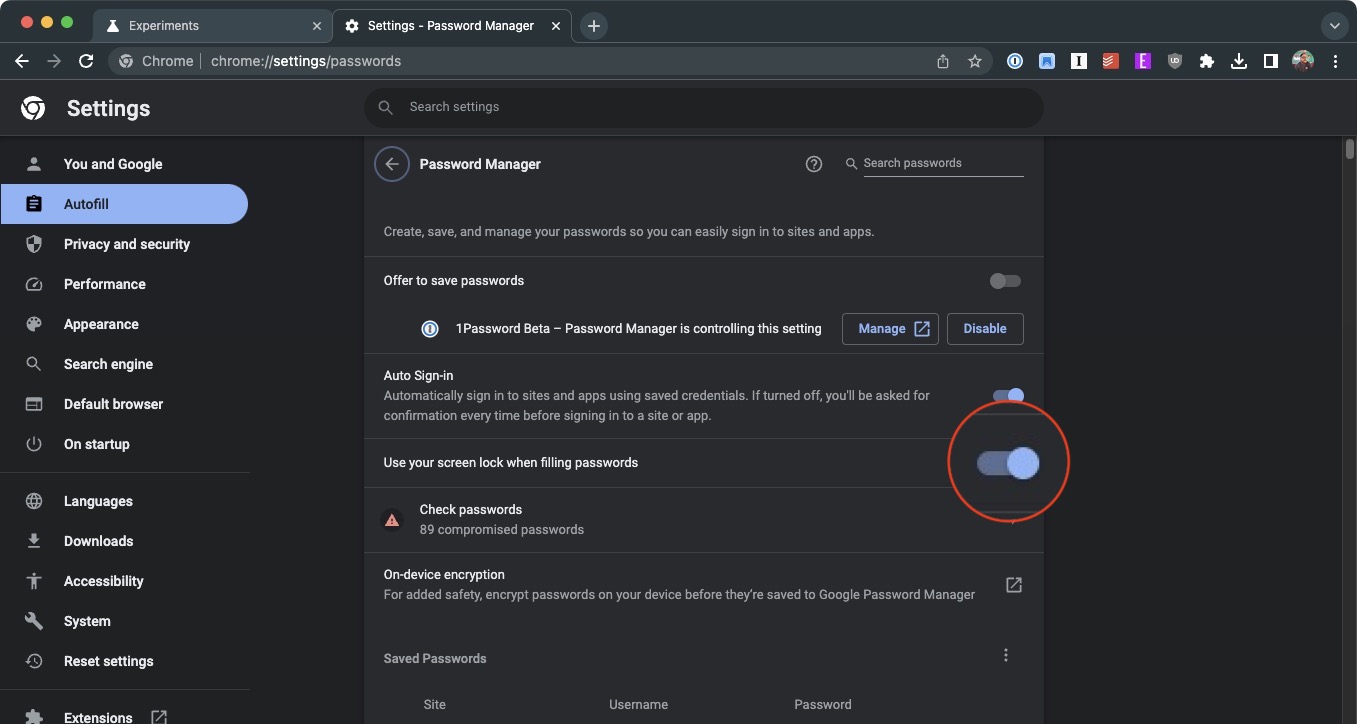The width and height of the screenshot is (1357, 724).
Task: Click the 'On-device encryption' heading
Action: (444, 575)
